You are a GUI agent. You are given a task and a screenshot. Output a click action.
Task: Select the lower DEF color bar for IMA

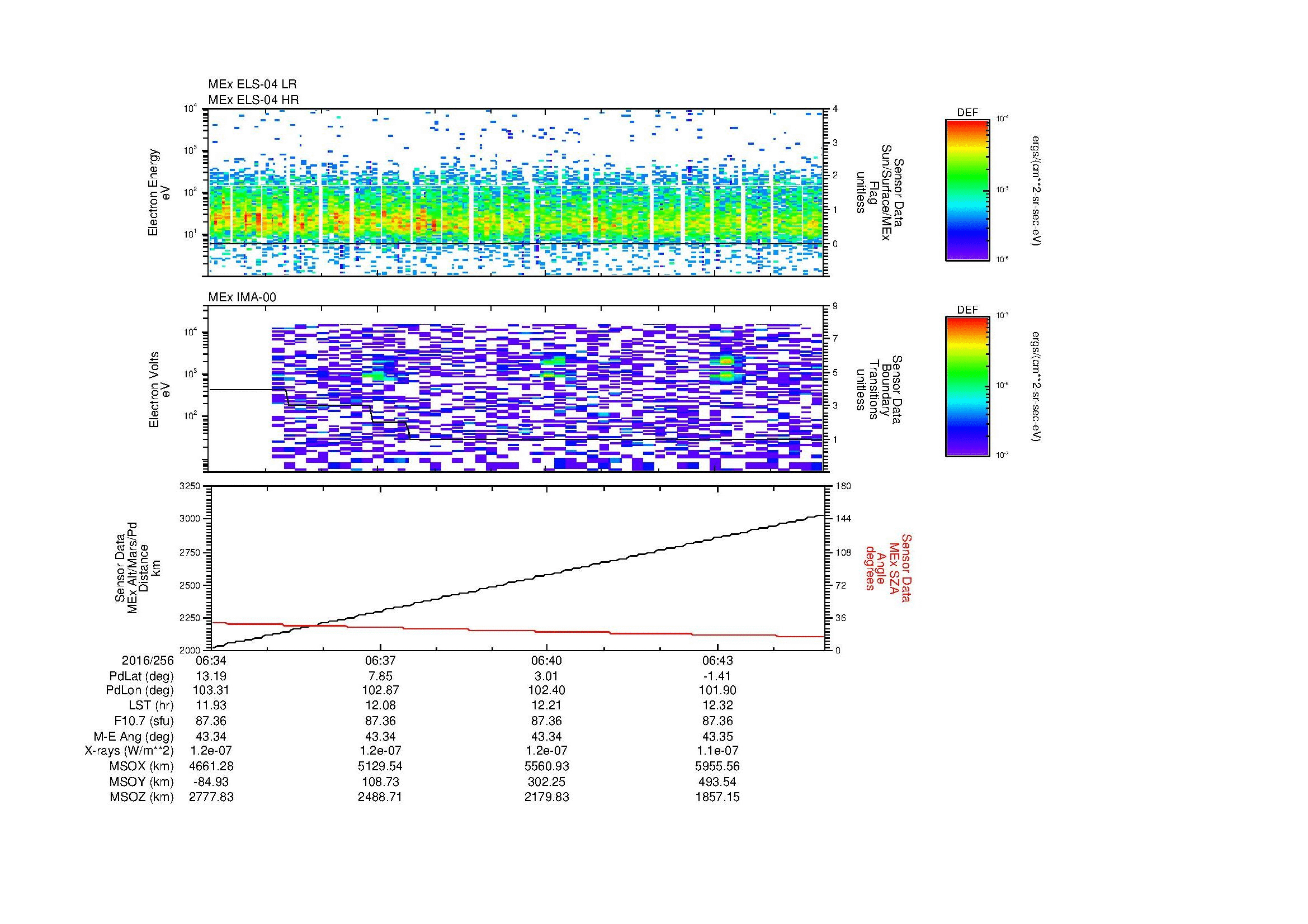point(967,387)
